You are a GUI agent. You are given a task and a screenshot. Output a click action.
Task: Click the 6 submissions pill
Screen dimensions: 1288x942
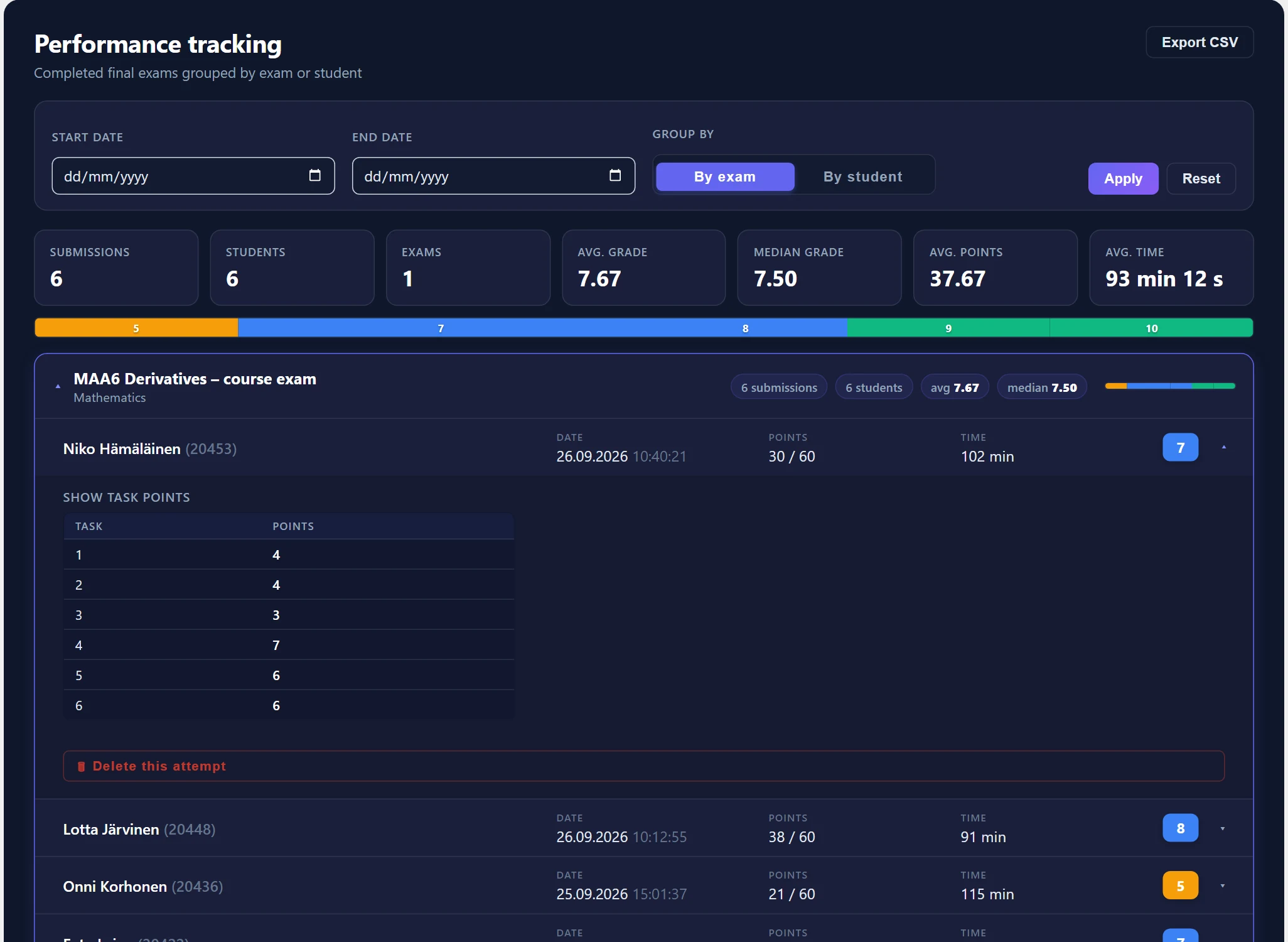pos(779,387)
